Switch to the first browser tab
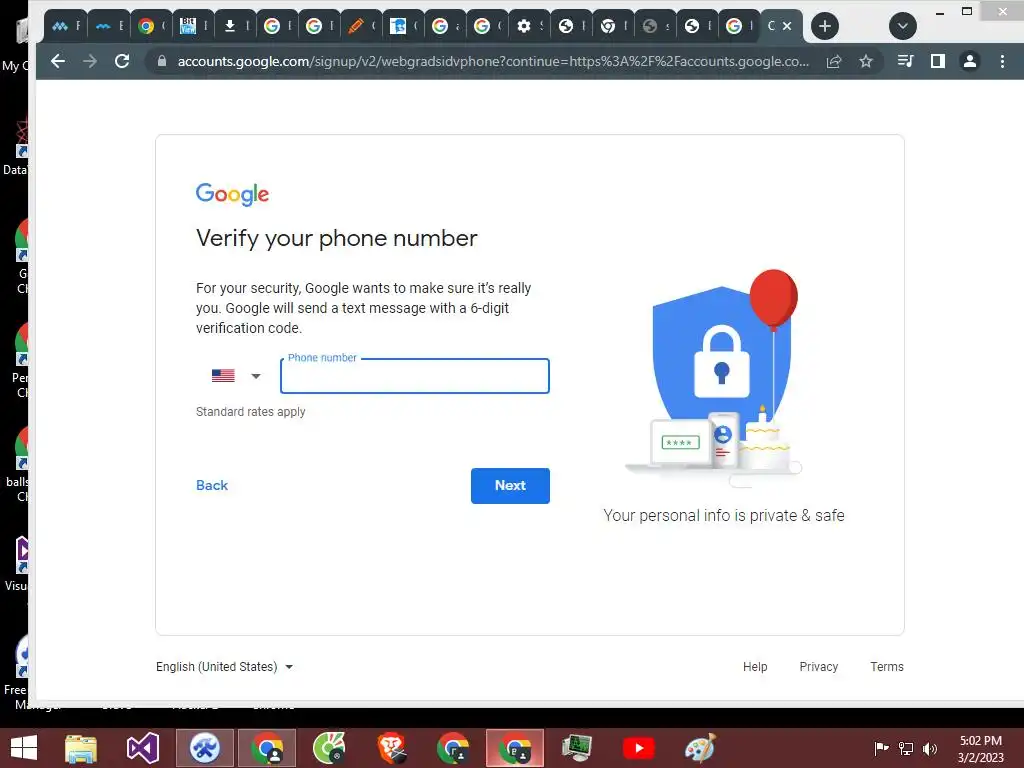This screenshot has width=1024, height=768. pos(65,26)
